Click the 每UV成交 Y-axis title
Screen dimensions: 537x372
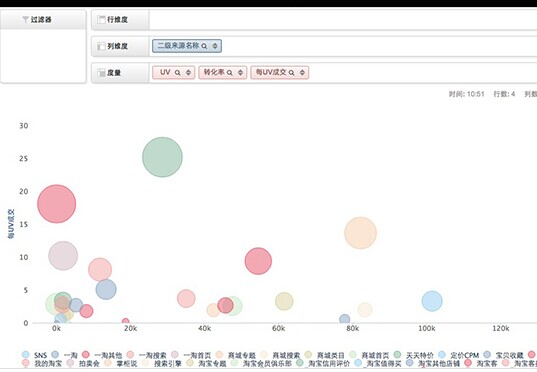point(11,224)
